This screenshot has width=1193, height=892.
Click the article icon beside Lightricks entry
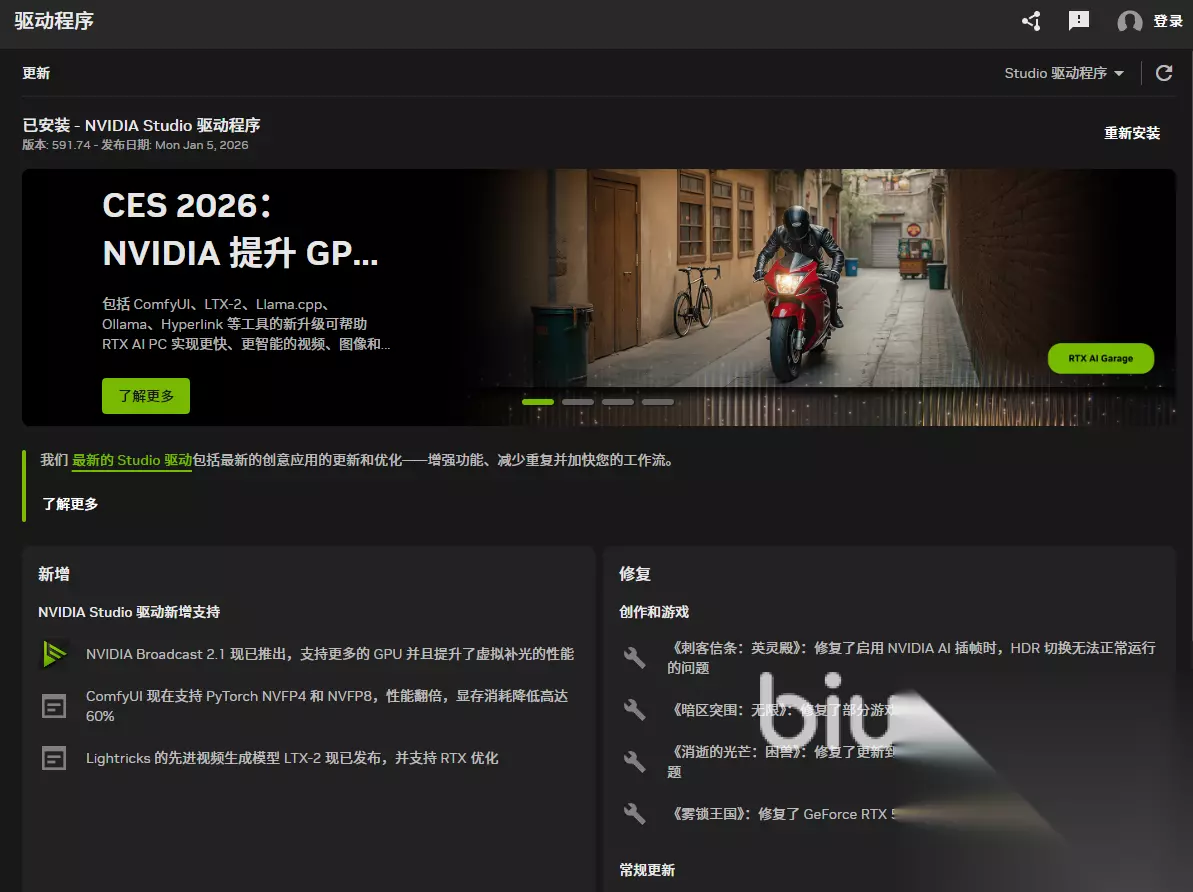54,758
